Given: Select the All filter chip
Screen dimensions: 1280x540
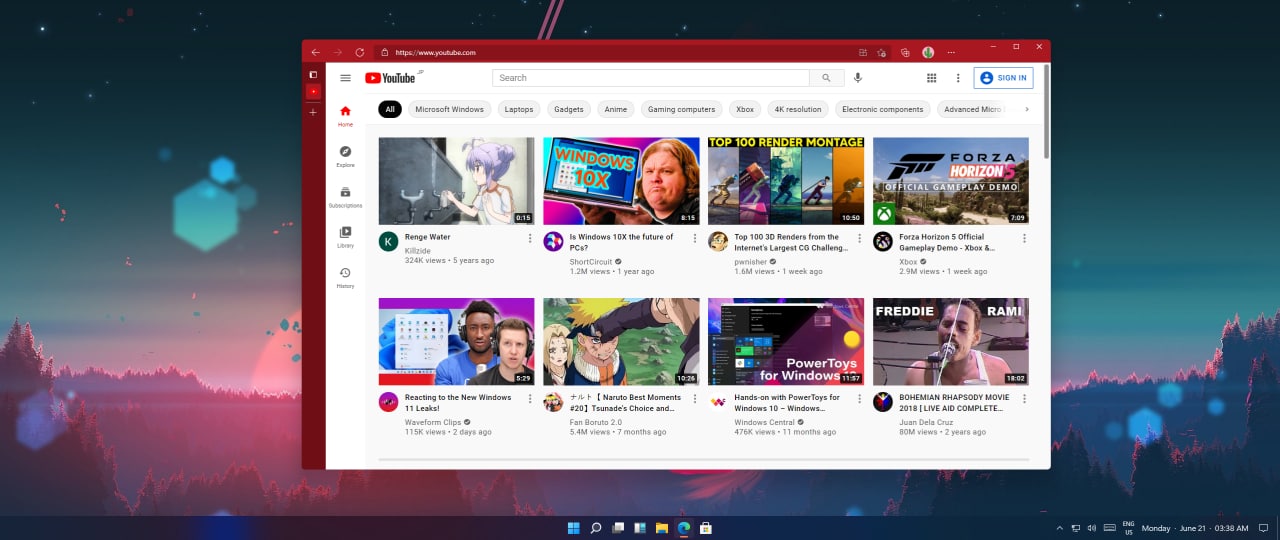Looking at the screenshot, I should click(x=390, y=109).
